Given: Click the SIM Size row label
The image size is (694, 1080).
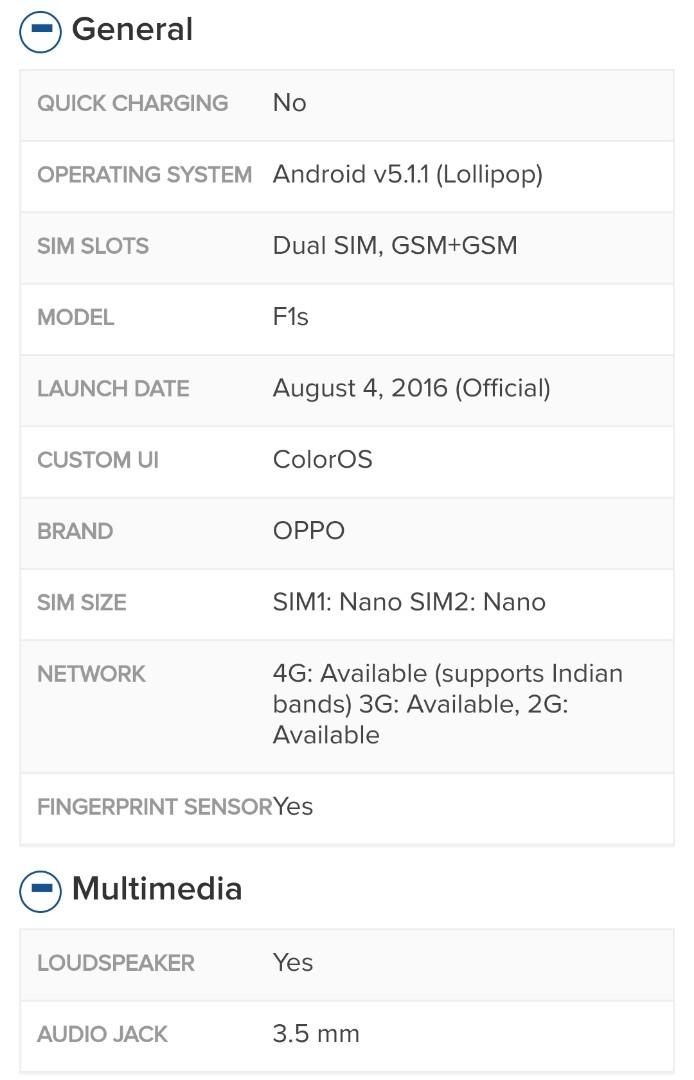Looking at the screenshot, I should click(82, 603).
